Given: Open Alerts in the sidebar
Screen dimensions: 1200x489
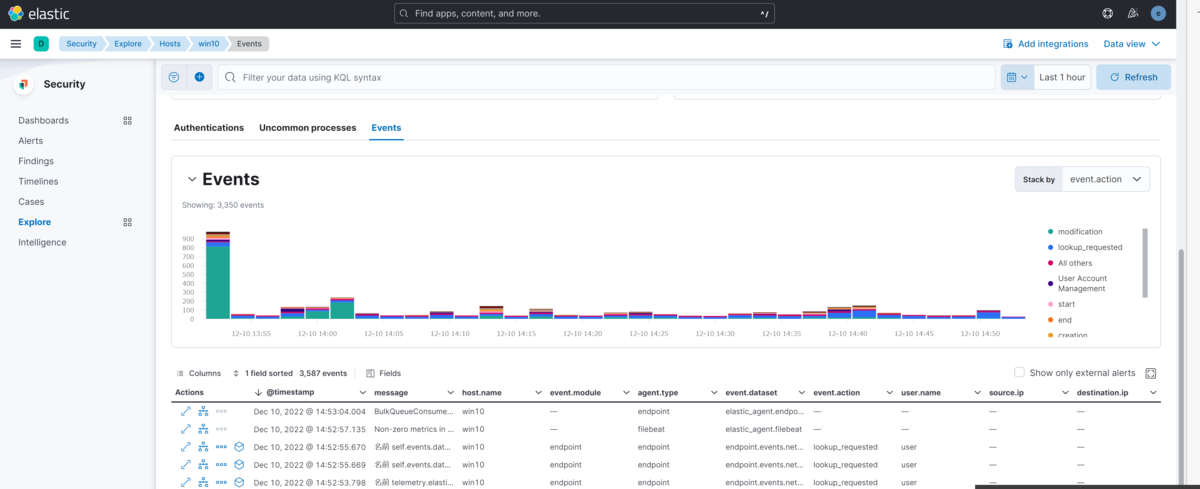Looking at the screenshot, I should click(30, 141).
